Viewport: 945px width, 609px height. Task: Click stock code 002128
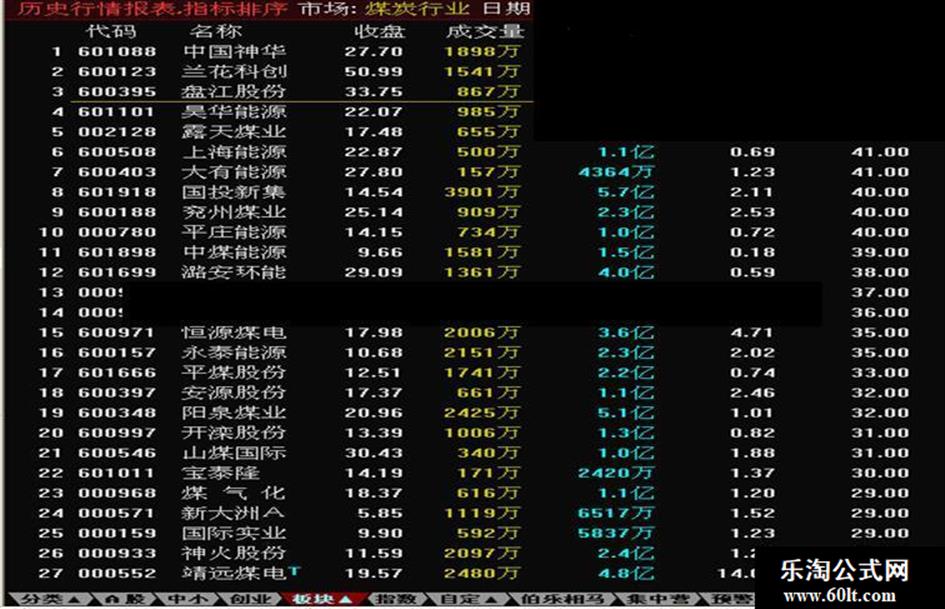(x=117, y=131)
